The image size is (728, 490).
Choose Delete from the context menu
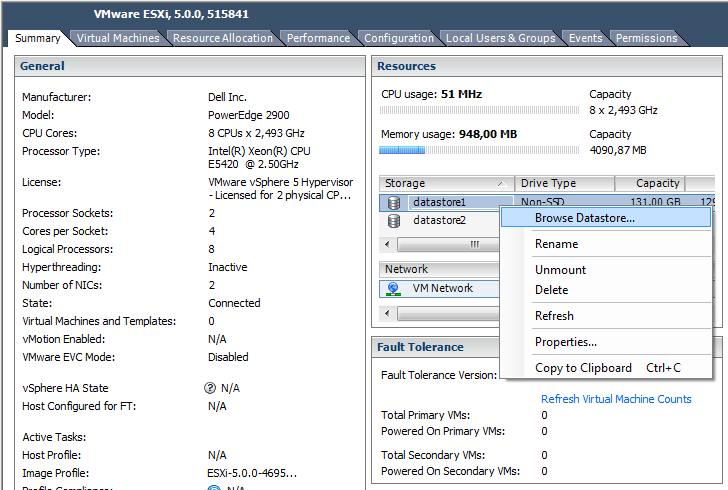[606, 290]
